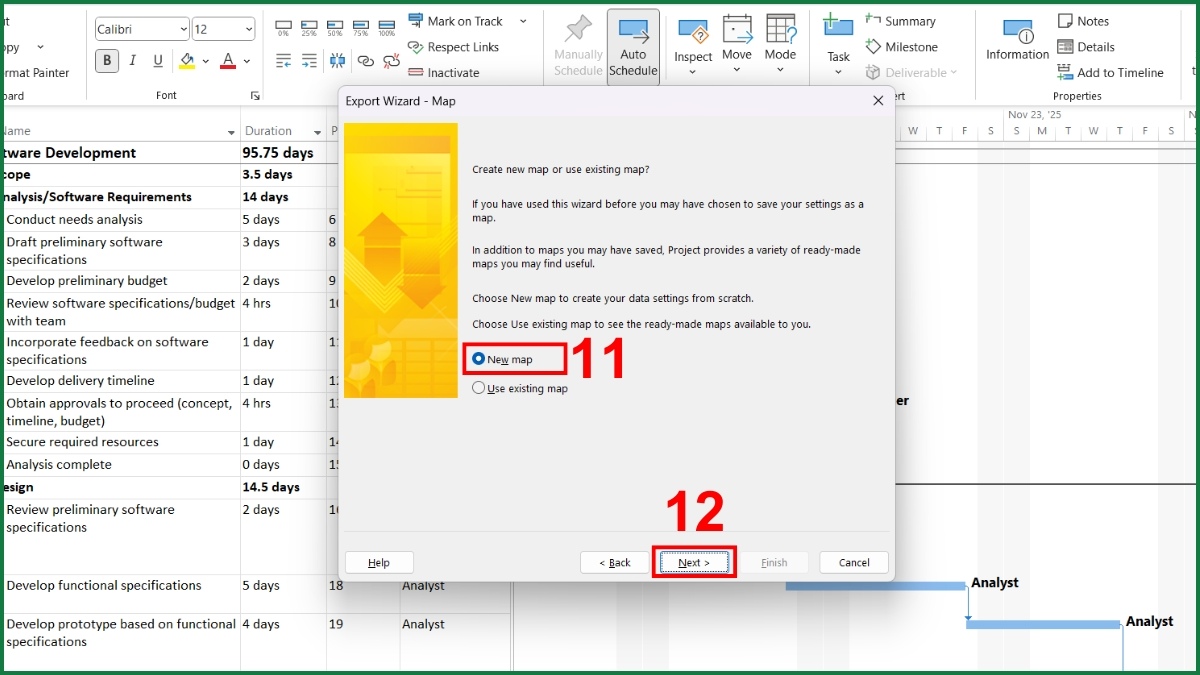Viewport: 1200px width, 675px height.
Task: Click the Split Task icon
Action: click(337, 59)
